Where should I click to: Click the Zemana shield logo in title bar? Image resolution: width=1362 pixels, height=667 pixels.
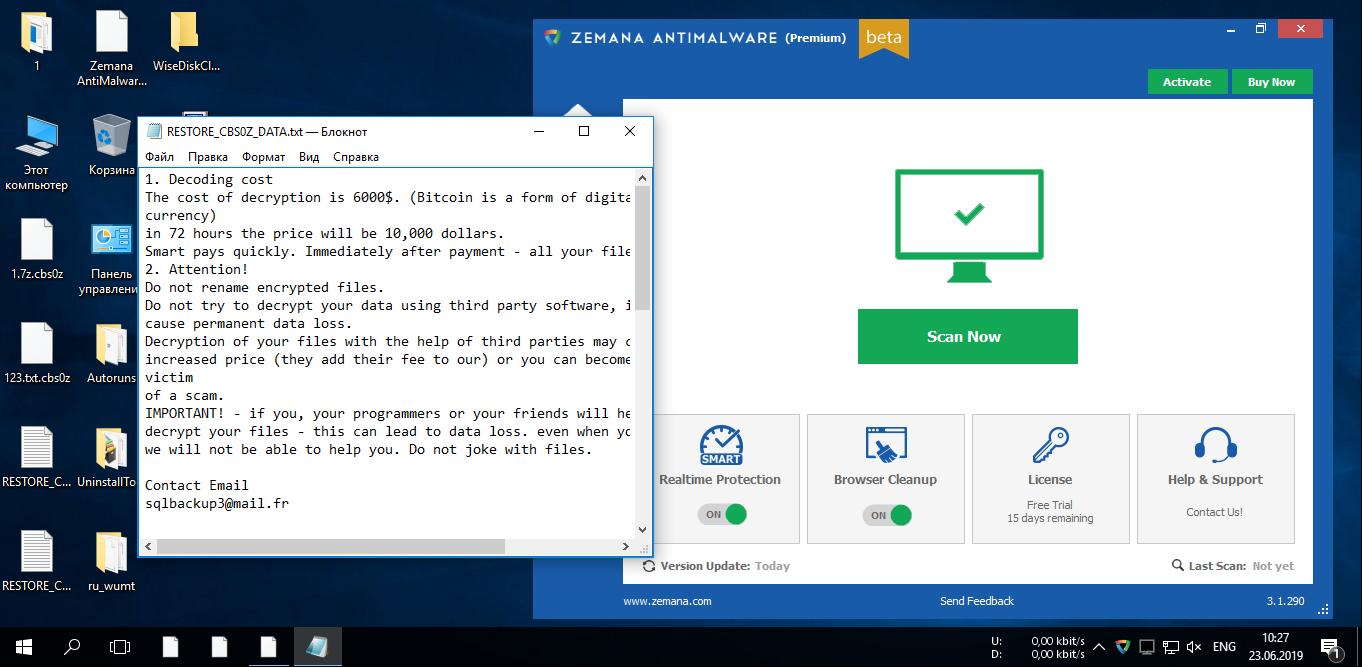(552, 37)
